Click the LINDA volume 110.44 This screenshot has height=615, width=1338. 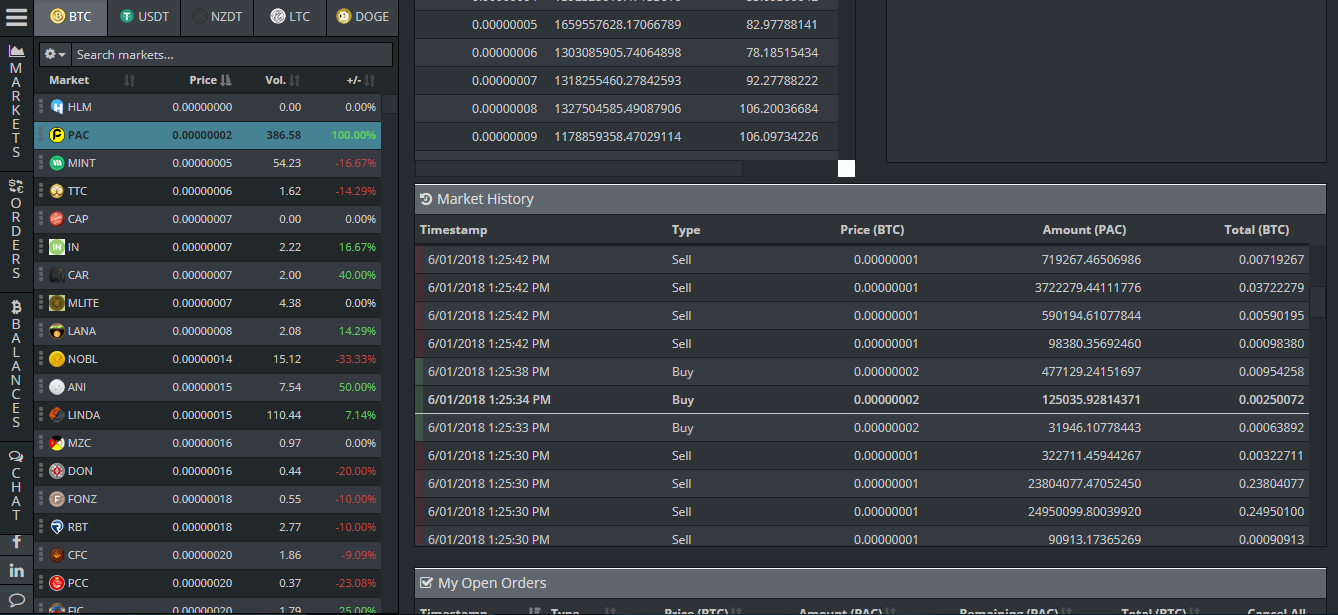[x=284, y=415]
